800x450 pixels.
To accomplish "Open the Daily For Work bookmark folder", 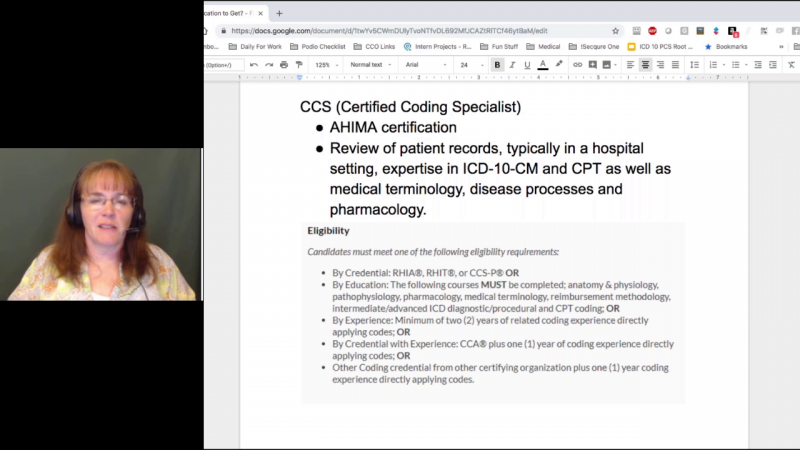I will [255, 46].
